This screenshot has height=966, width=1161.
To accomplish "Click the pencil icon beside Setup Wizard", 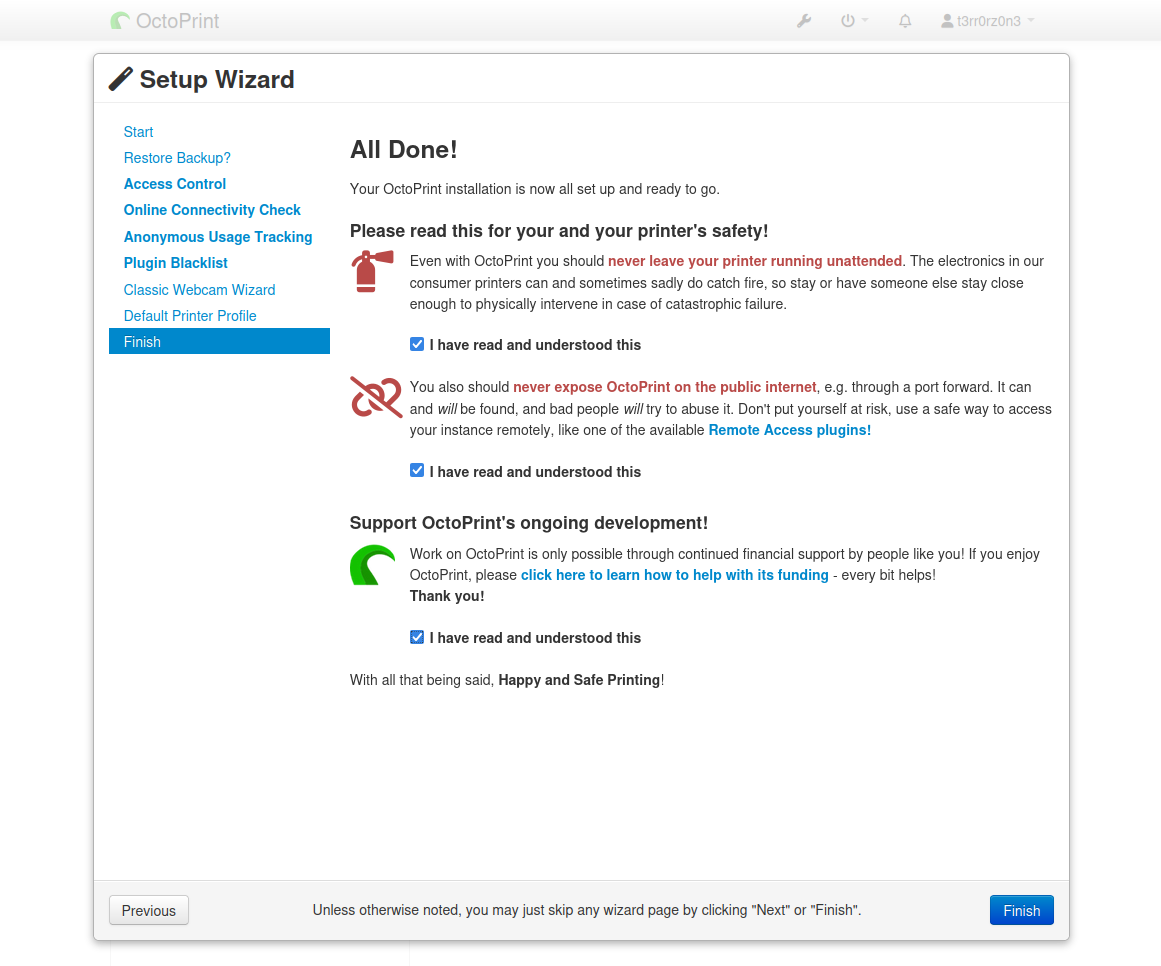I will 121,79.
